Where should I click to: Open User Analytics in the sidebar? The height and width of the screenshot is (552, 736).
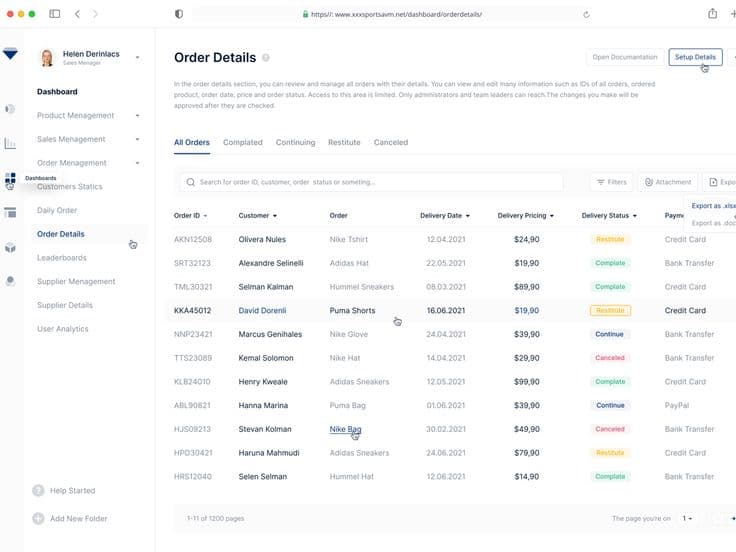(x=63, y=329)
